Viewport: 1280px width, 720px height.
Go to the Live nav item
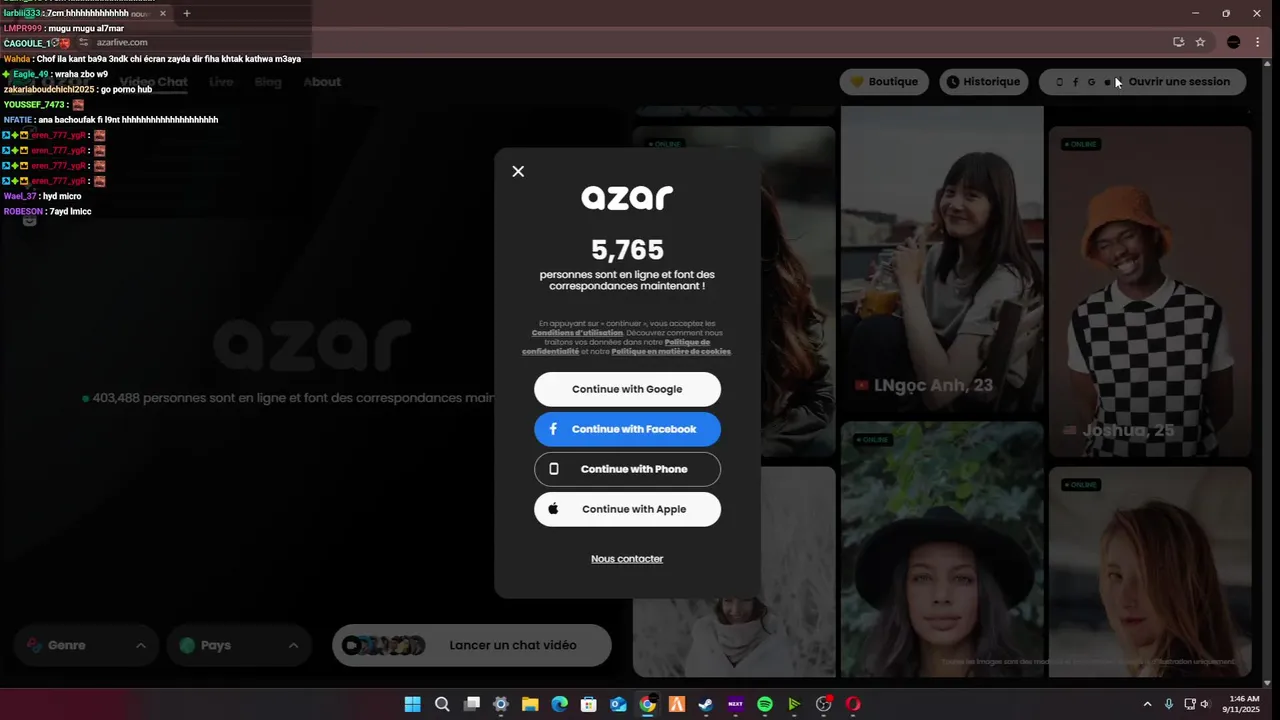[221, 82]
